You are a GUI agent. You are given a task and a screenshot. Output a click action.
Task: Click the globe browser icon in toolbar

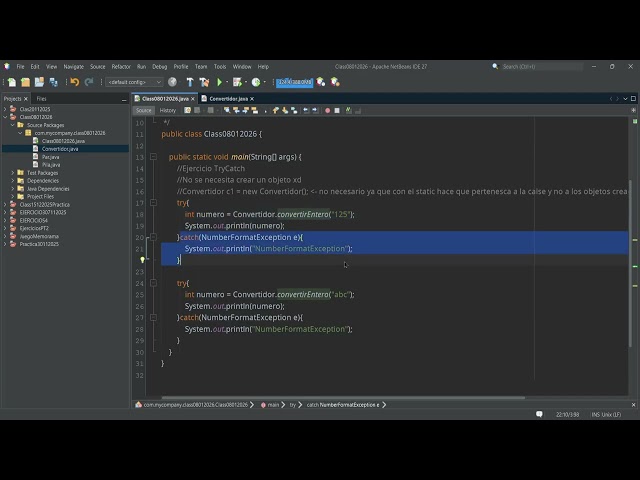point(173,82)
